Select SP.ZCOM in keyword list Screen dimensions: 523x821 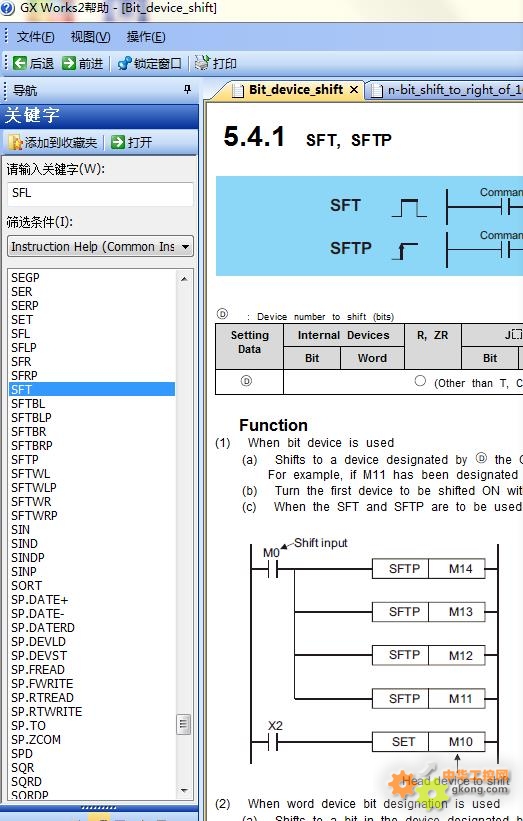click(x=36, y=740)
